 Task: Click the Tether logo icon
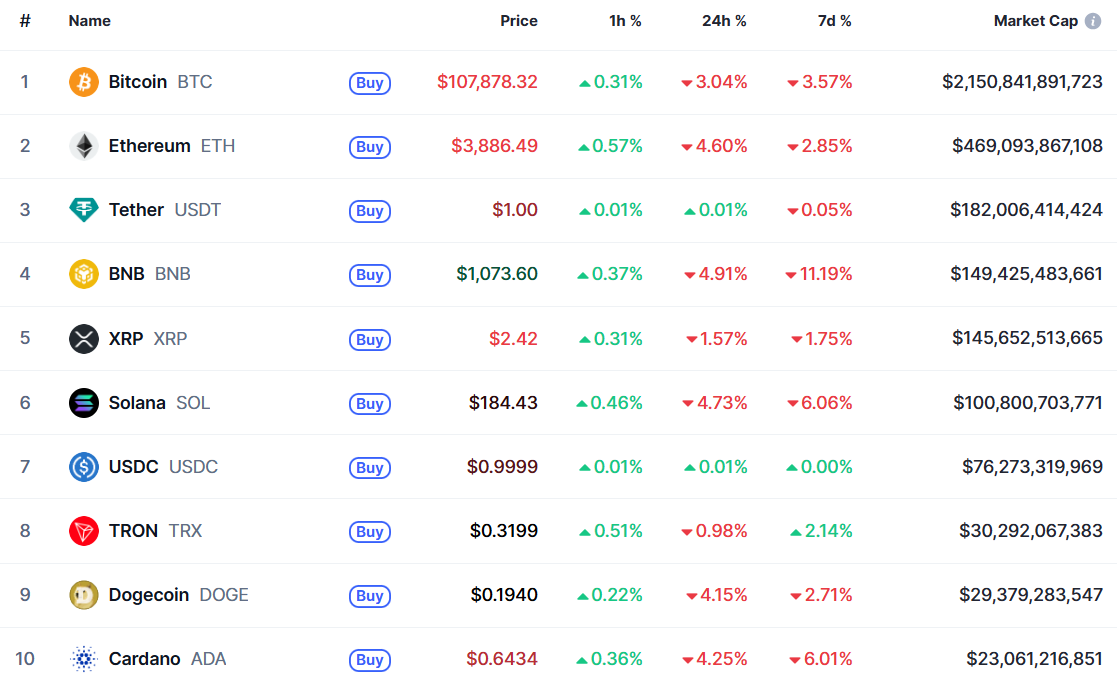(x=84, y=210)
